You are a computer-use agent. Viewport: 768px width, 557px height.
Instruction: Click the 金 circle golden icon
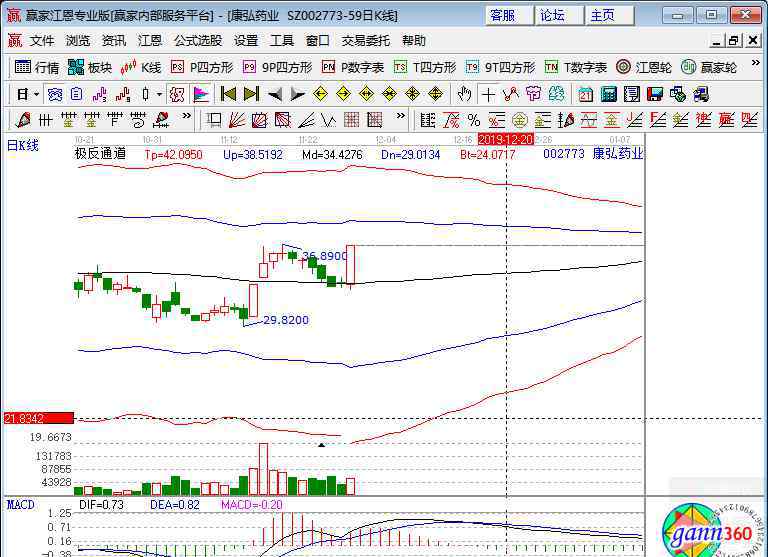tap(520, 120)
